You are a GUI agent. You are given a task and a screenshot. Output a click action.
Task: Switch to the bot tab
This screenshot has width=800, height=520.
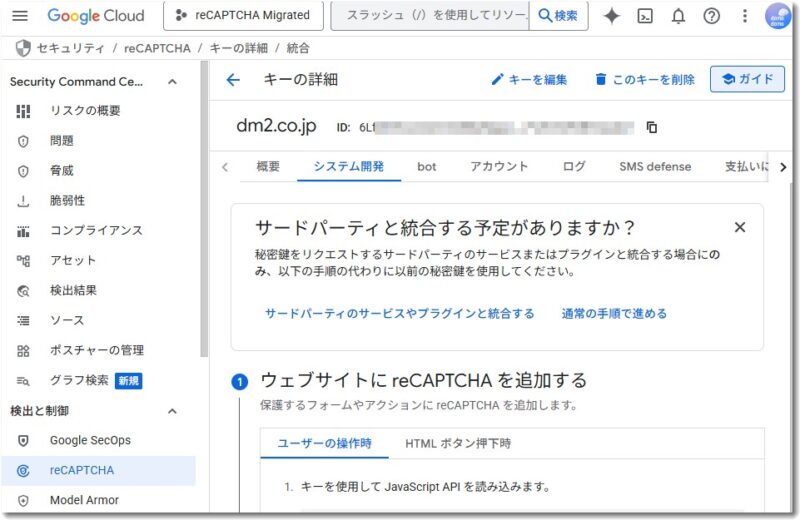click(x=427, y=167)
